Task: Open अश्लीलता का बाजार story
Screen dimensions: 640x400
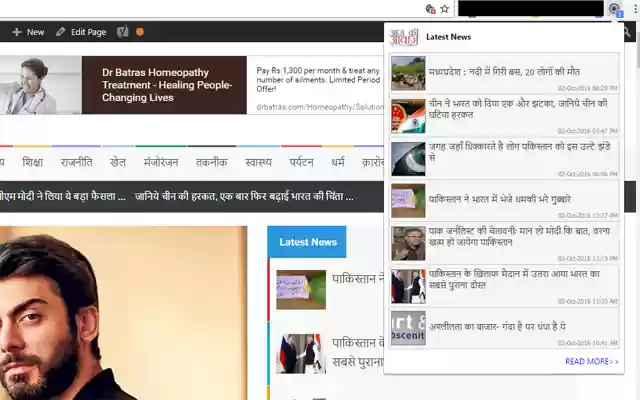Action: (x=504, y=328)
